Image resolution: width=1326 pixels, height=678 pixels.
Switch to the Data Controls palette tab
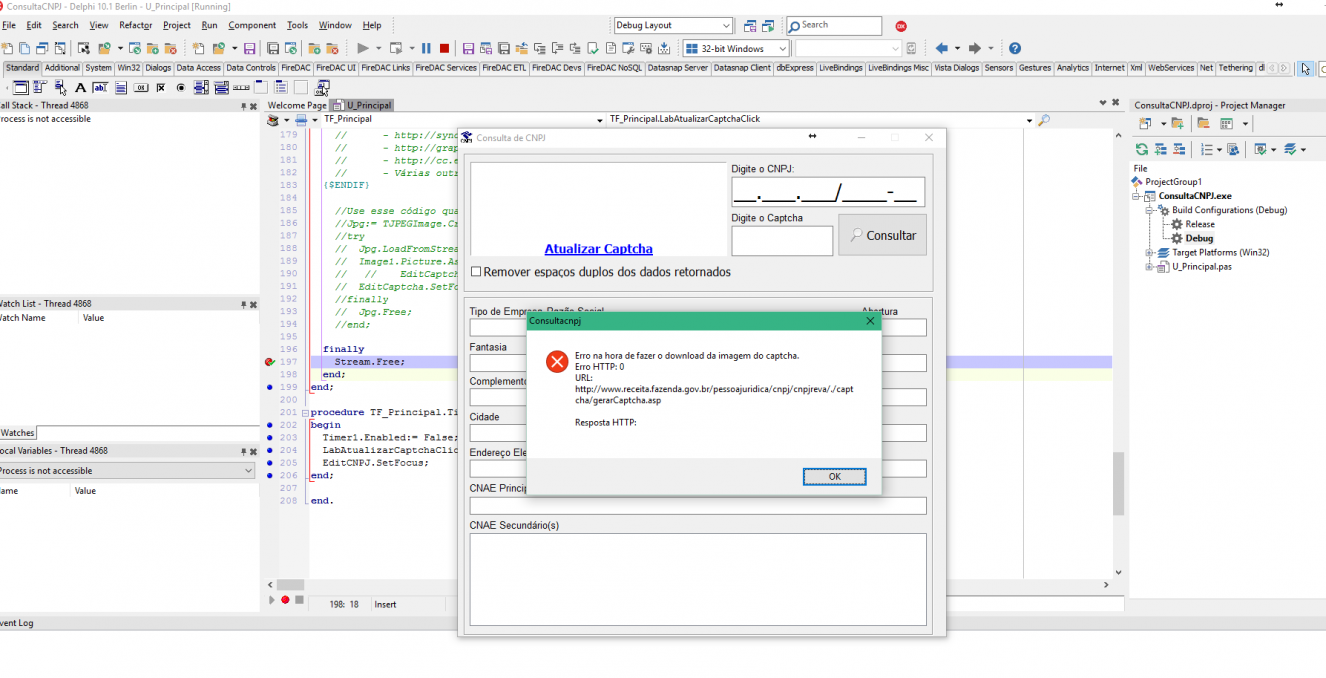[250, 68]
